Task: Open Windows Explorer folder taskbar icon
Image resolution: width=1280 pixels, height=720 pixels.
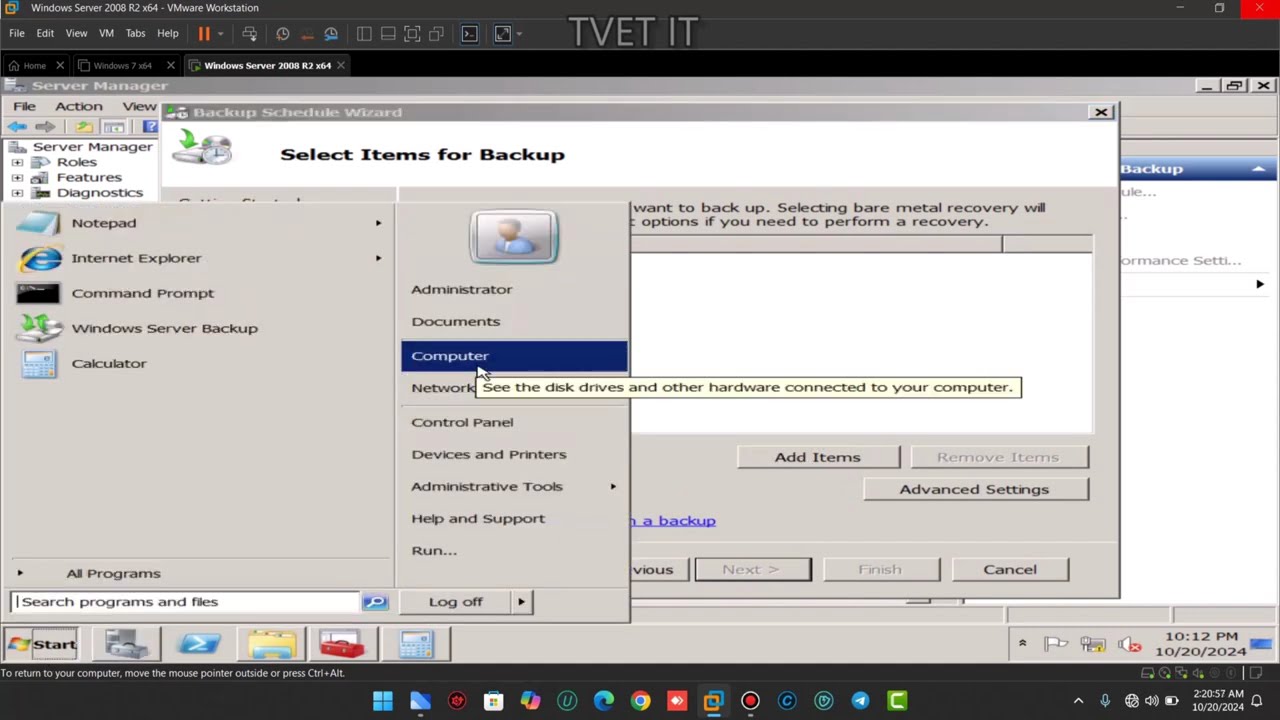Action: (272, 644)
